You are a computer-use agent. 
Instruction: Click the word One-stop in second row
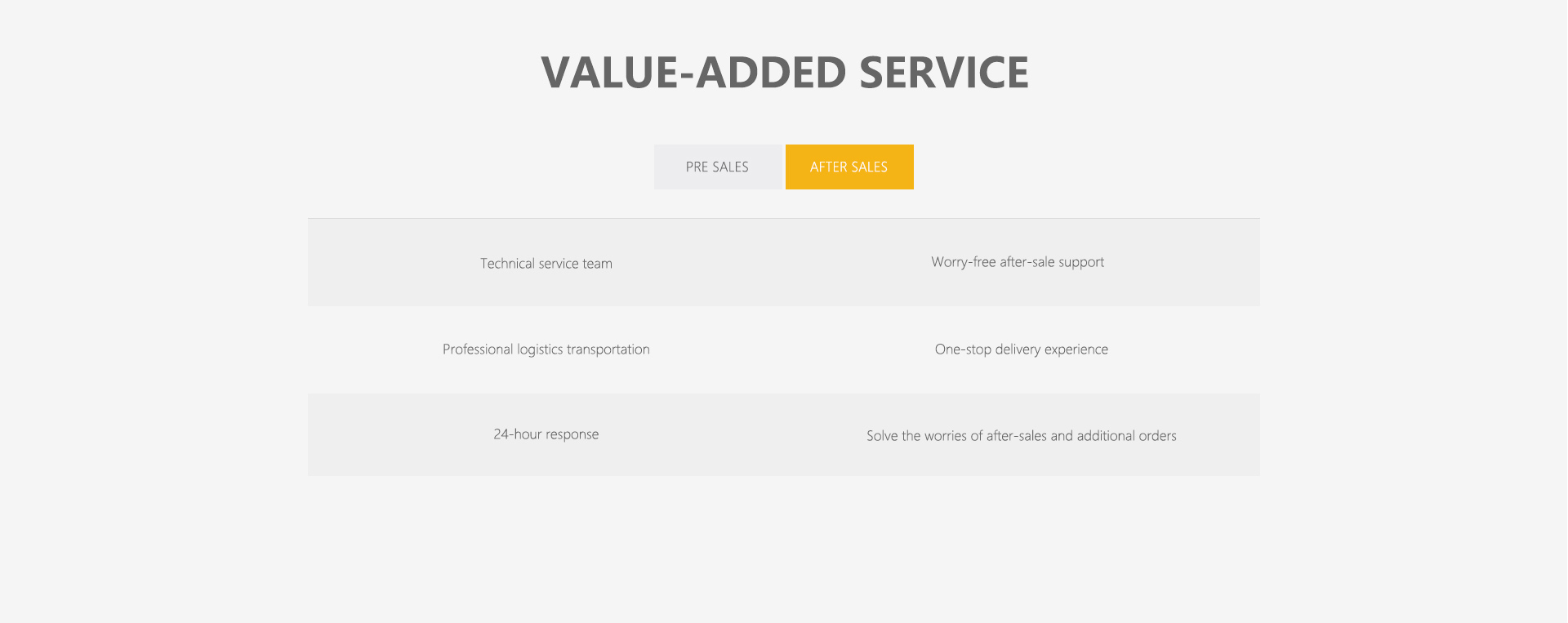pyautogui.click(x=963, y=349)
